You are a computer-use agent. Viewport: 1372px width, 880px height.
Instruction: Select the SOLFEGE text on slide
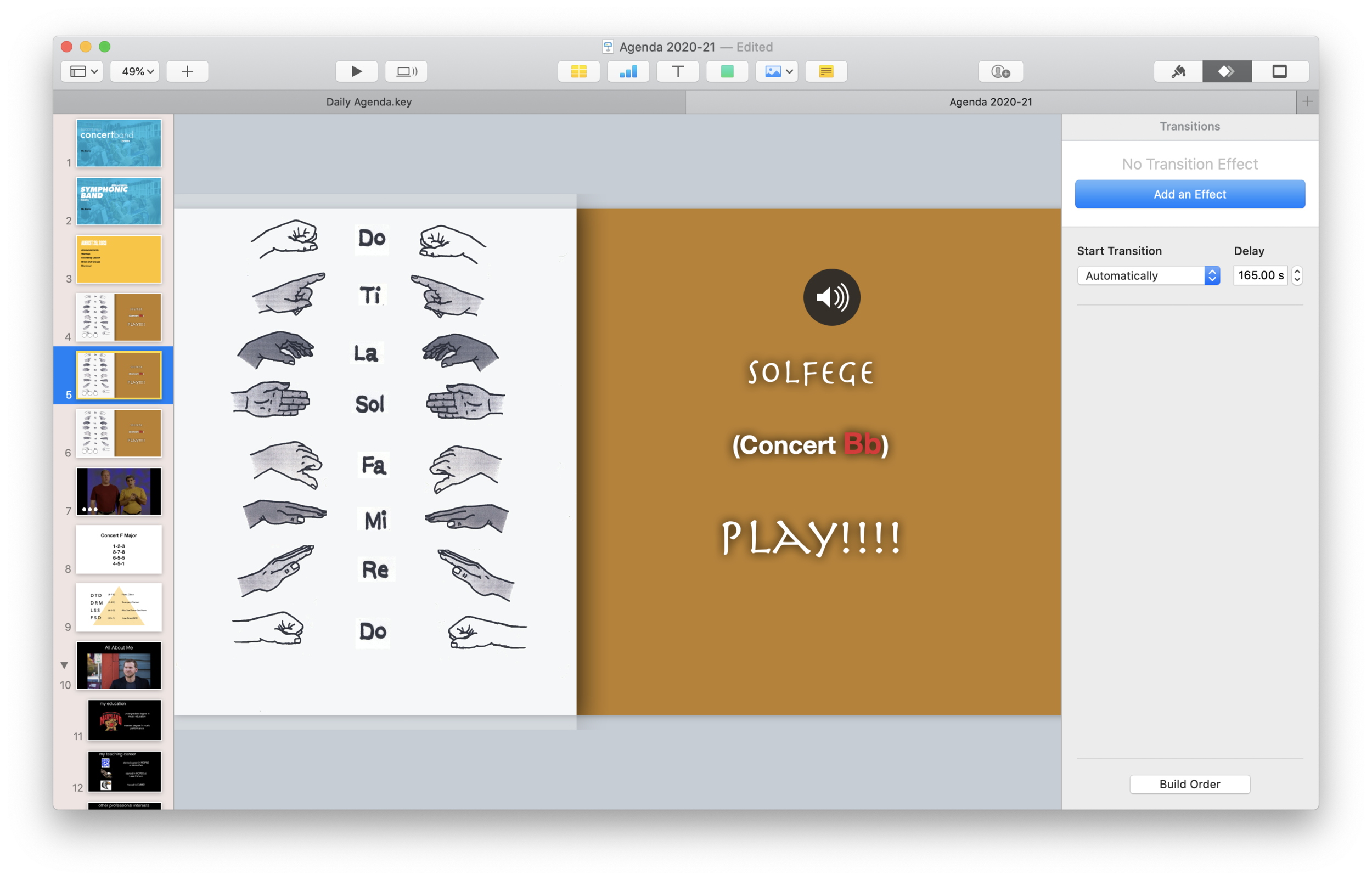tap(811, 373)
